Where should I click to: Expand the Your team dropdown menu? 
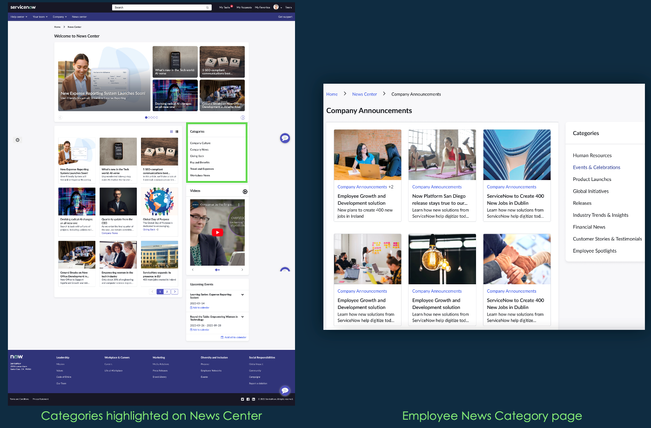tap(40, 17)
